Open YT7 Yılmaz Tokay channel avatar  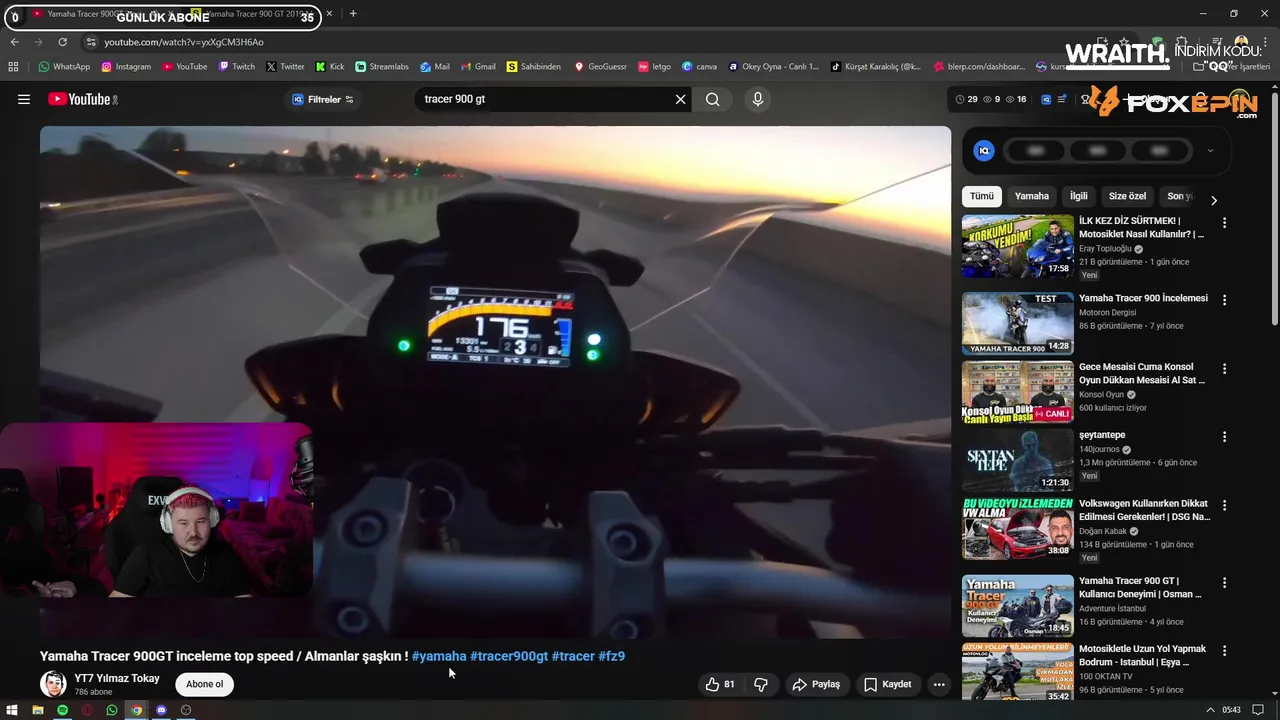click(x=53, y=684)
